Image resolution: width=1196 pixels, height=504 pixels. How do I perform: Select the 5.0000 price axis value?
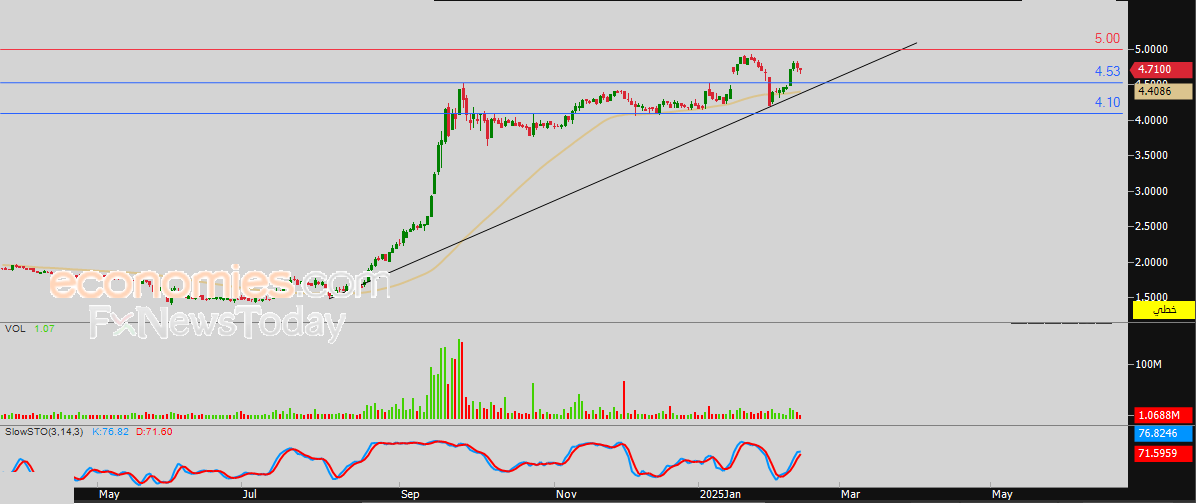(x=1153, y=50)
